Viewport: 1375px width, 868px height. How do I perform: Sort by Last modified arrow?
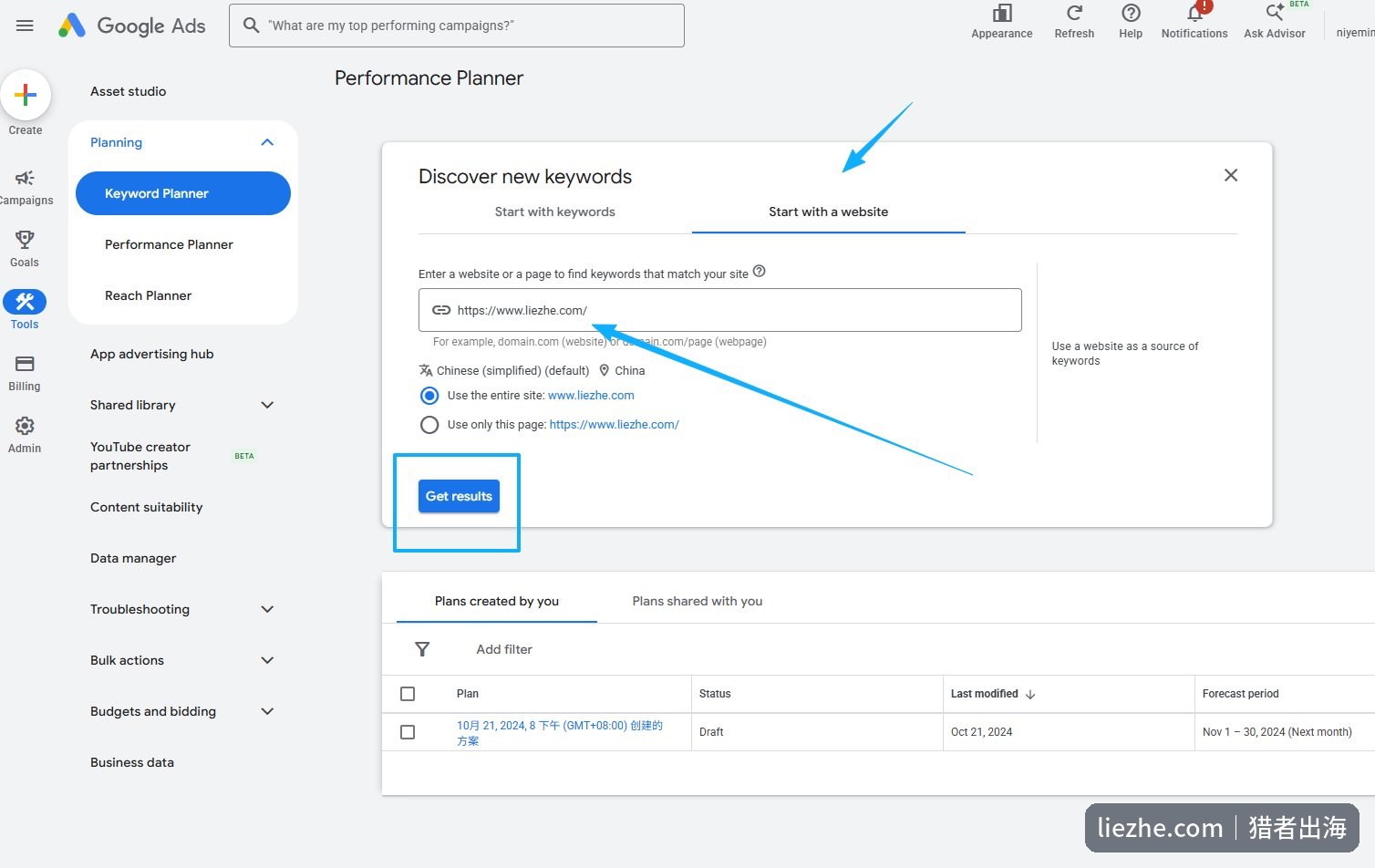pos(1030,694)
